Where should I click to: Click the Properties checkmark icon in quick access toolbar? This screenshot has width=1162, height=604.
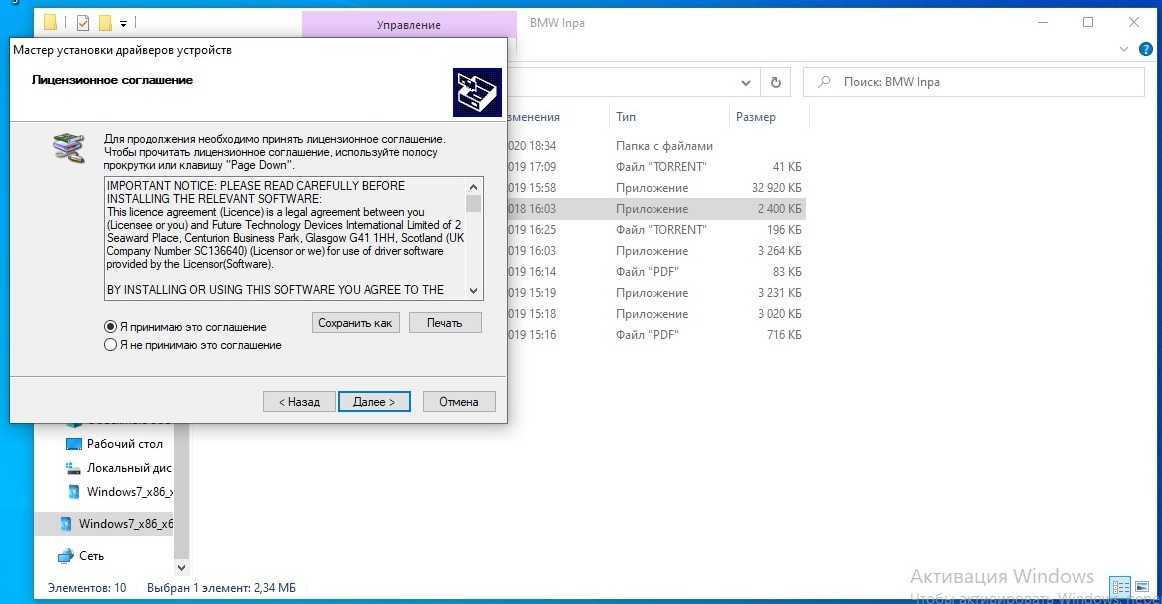[x=82, y=22]
